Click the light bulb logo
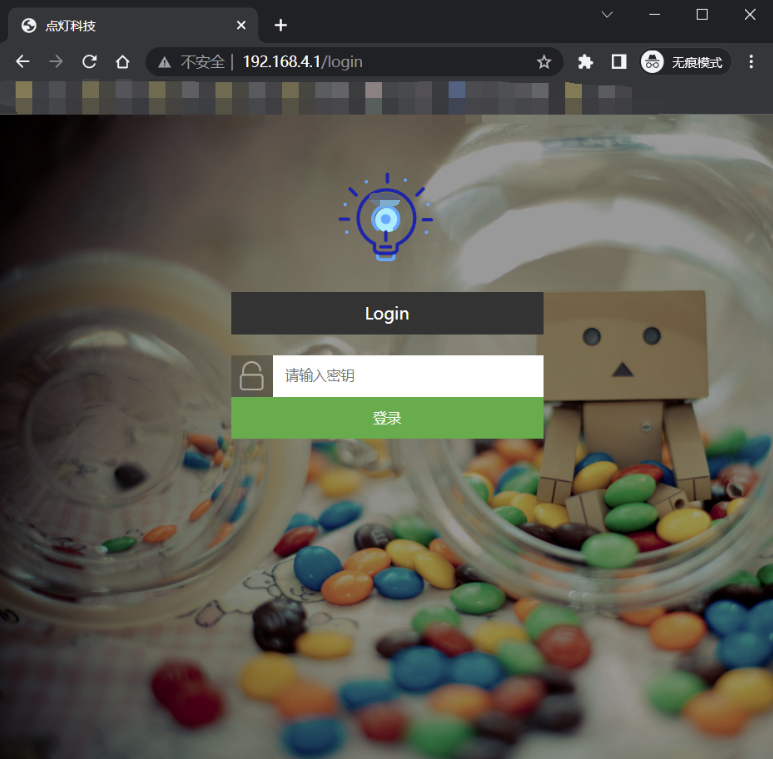This screenshot has height=759, width=773. coord(386,217)
